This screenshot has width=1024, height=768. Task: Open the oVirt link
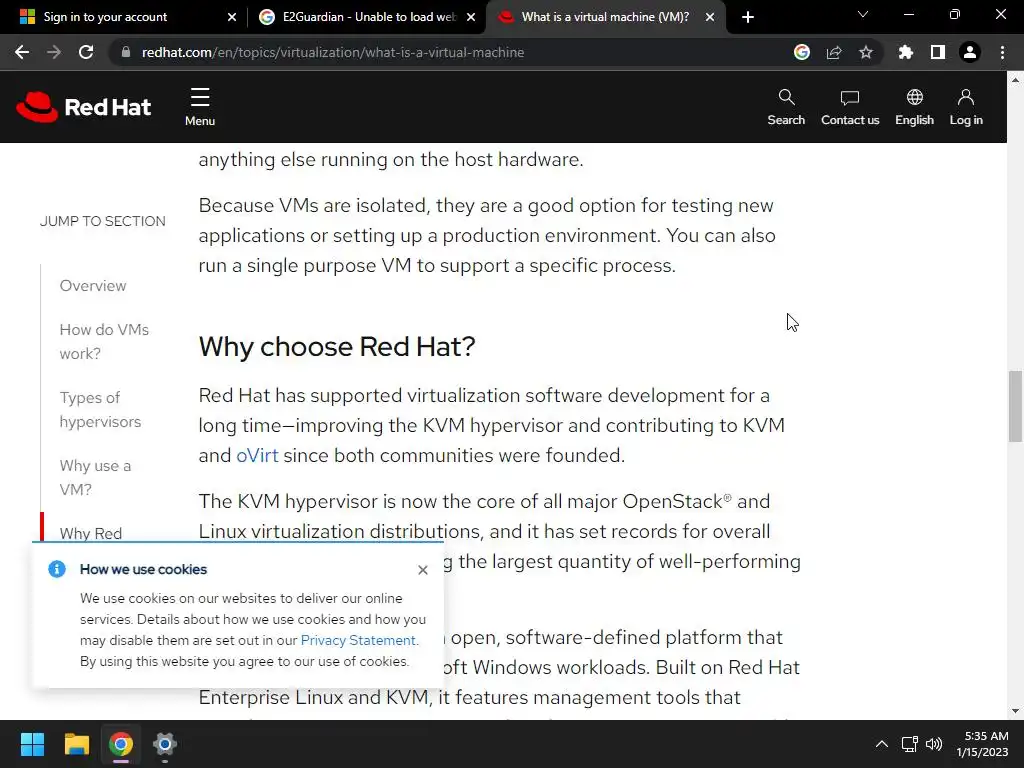coord(257,455)
